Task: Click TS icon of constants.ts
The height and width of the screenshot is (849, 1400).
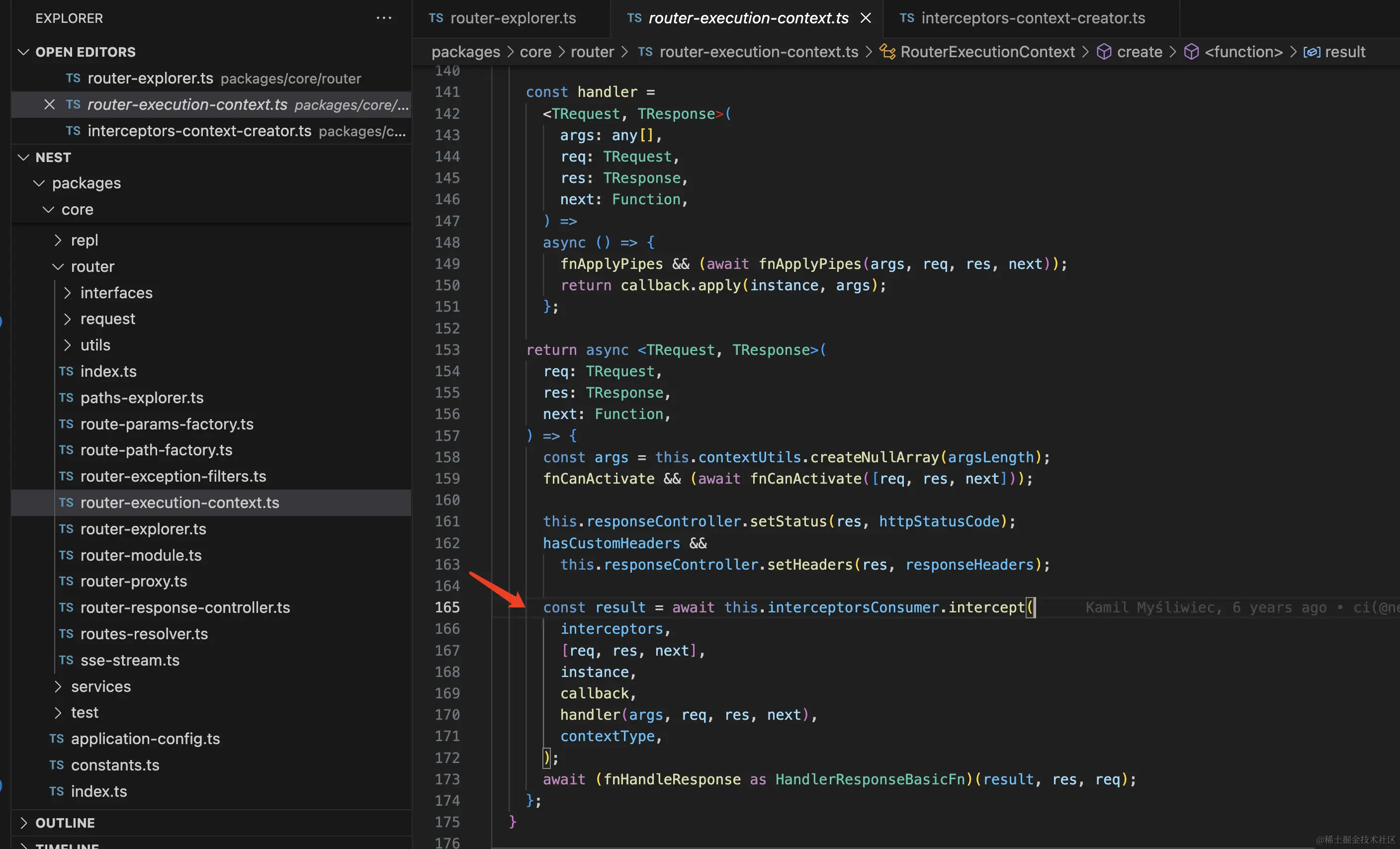Action: tap(56, 765)
